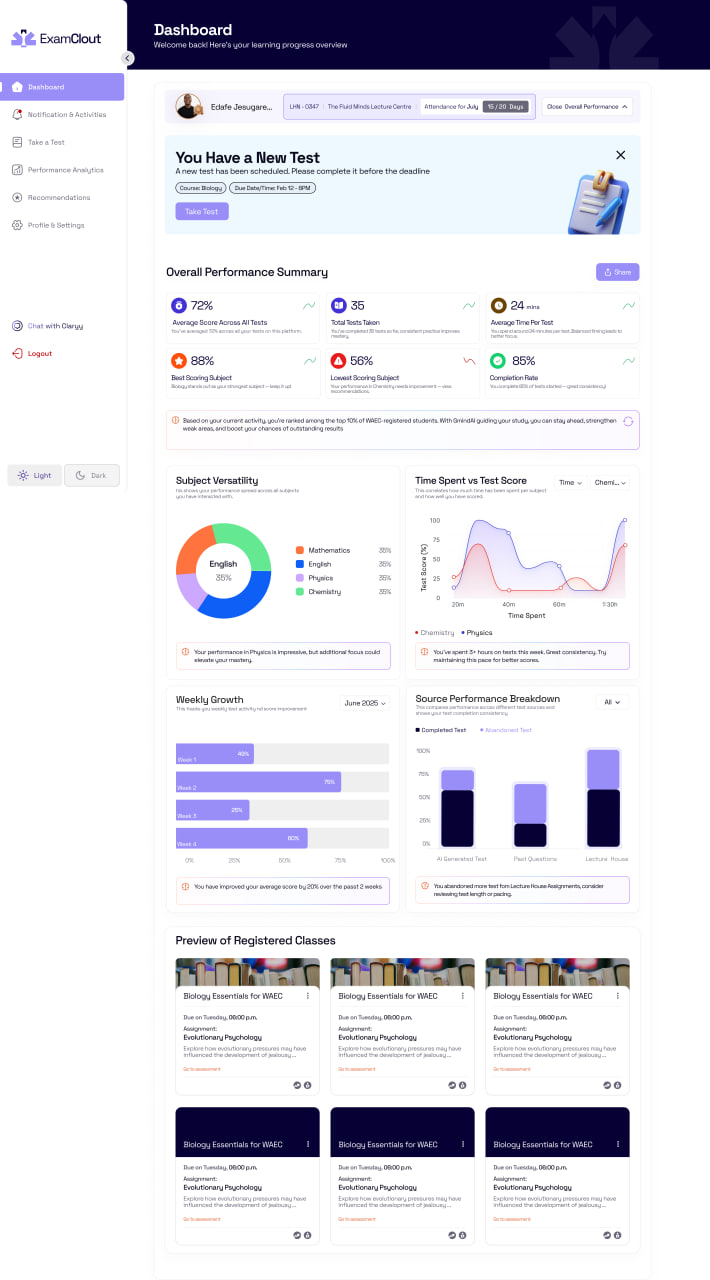Switch to Light theme
This screenshot has height=1280, width=710.
click(34, 475)
